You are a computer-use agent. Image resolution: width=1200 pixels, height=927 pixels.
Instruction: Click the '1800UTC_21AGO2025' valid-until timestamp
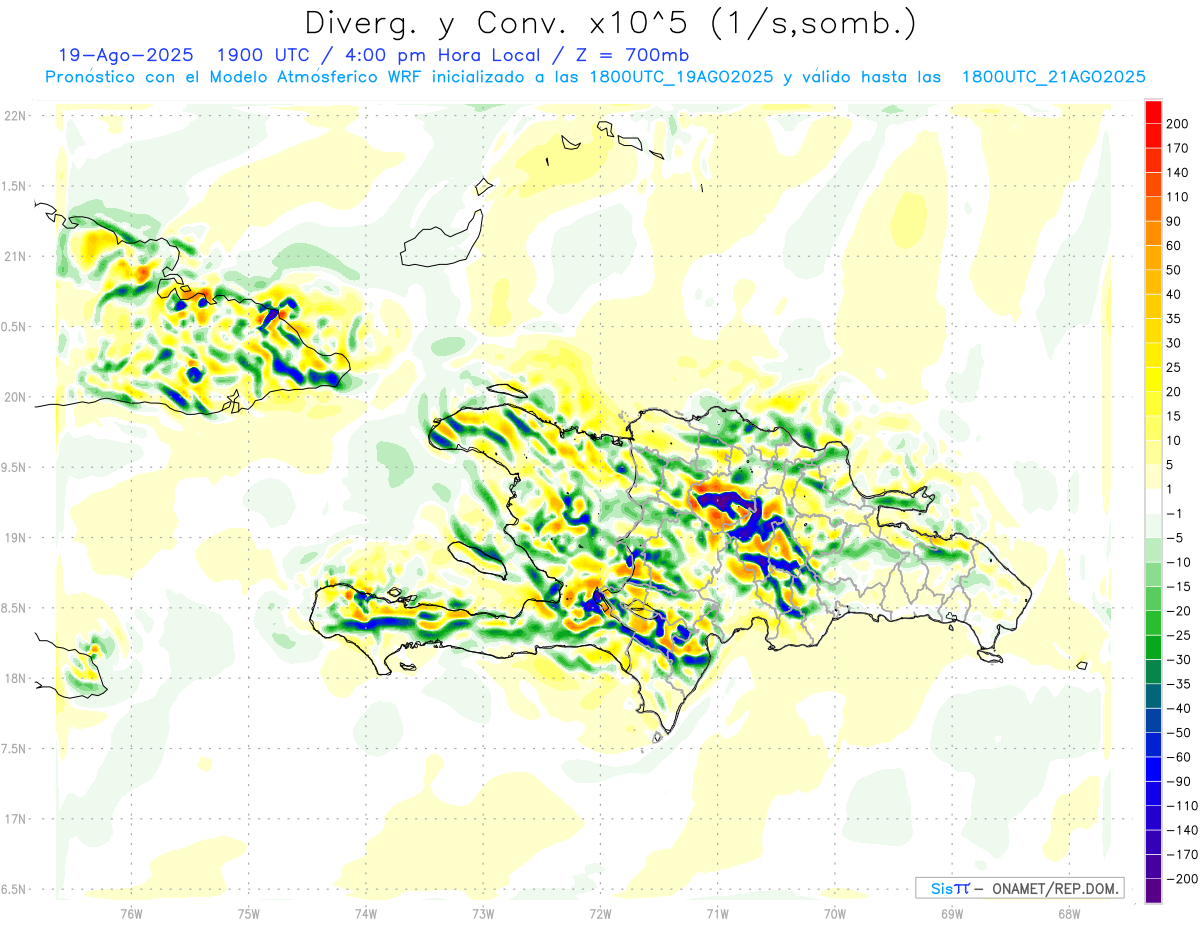tap(1053, 76)
